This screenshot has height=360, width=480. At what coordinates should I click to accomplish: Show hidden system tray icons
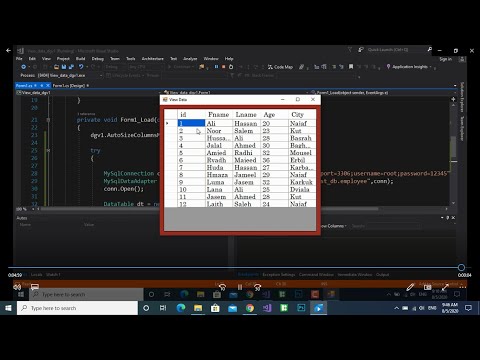[x=396, y=308]
